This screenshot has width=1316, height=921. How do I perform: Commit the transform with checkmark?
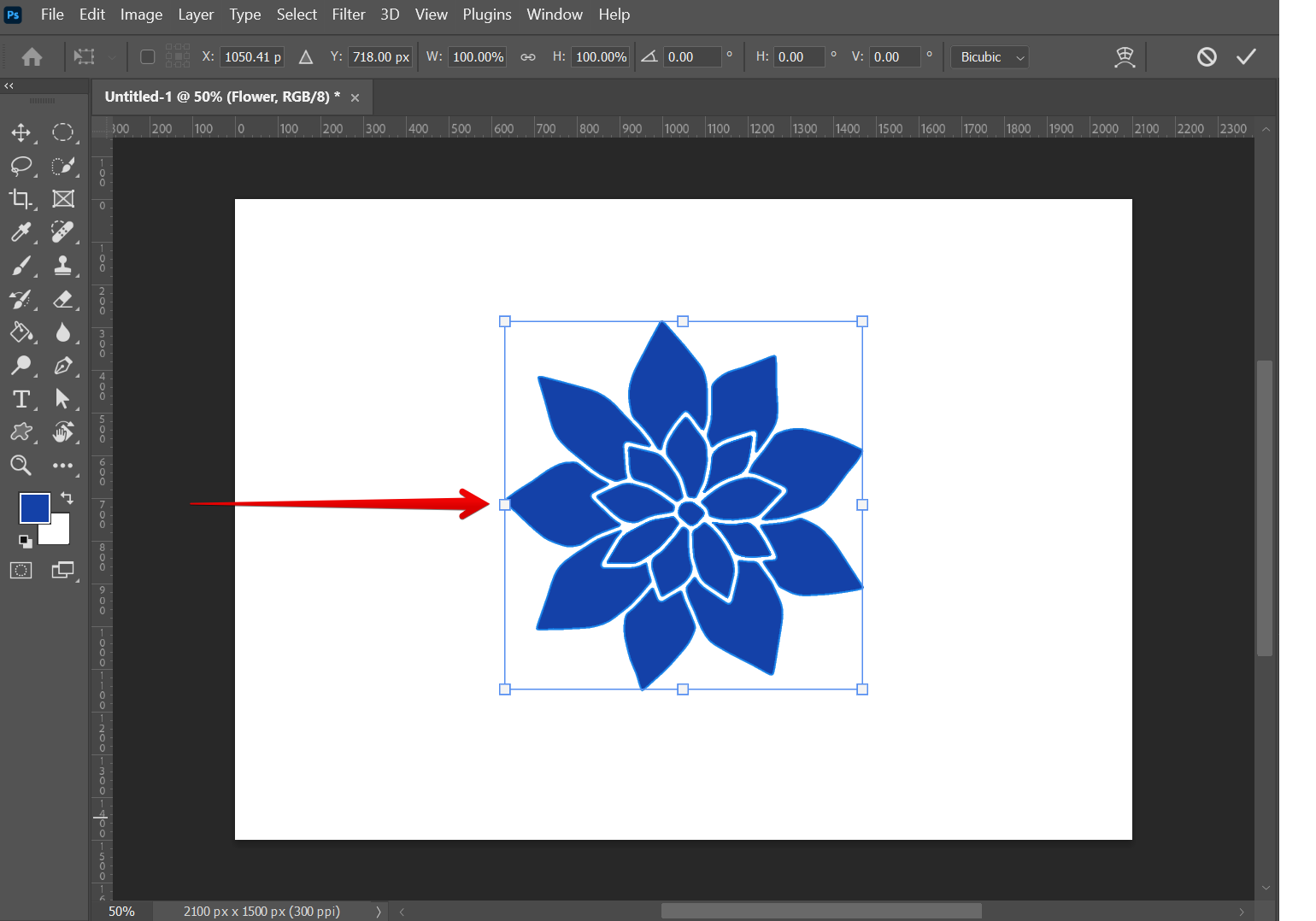tap(1246, 56)
